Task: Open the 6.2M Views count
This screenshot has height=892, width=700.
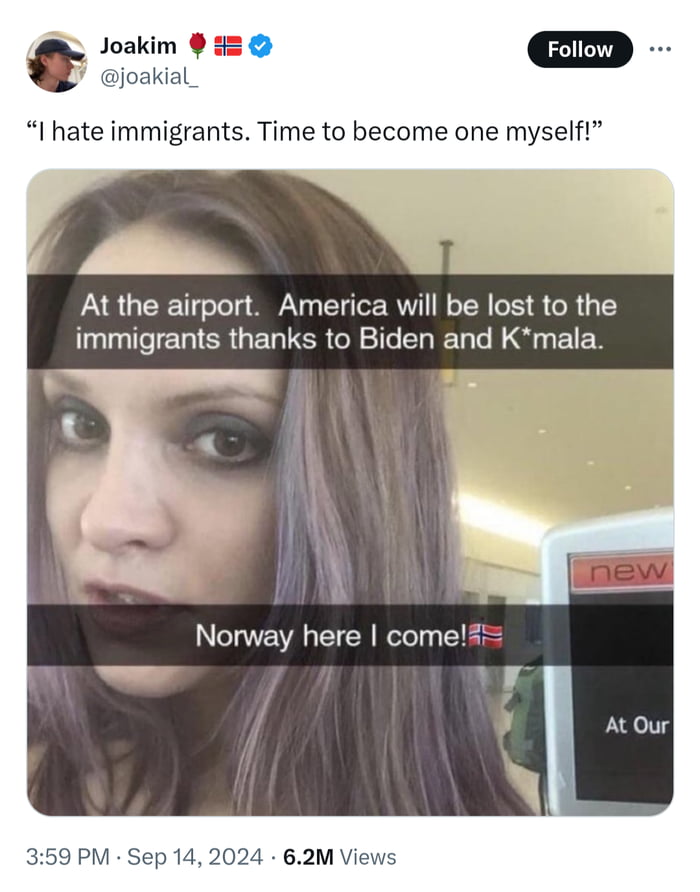Action: click(339, 857)
